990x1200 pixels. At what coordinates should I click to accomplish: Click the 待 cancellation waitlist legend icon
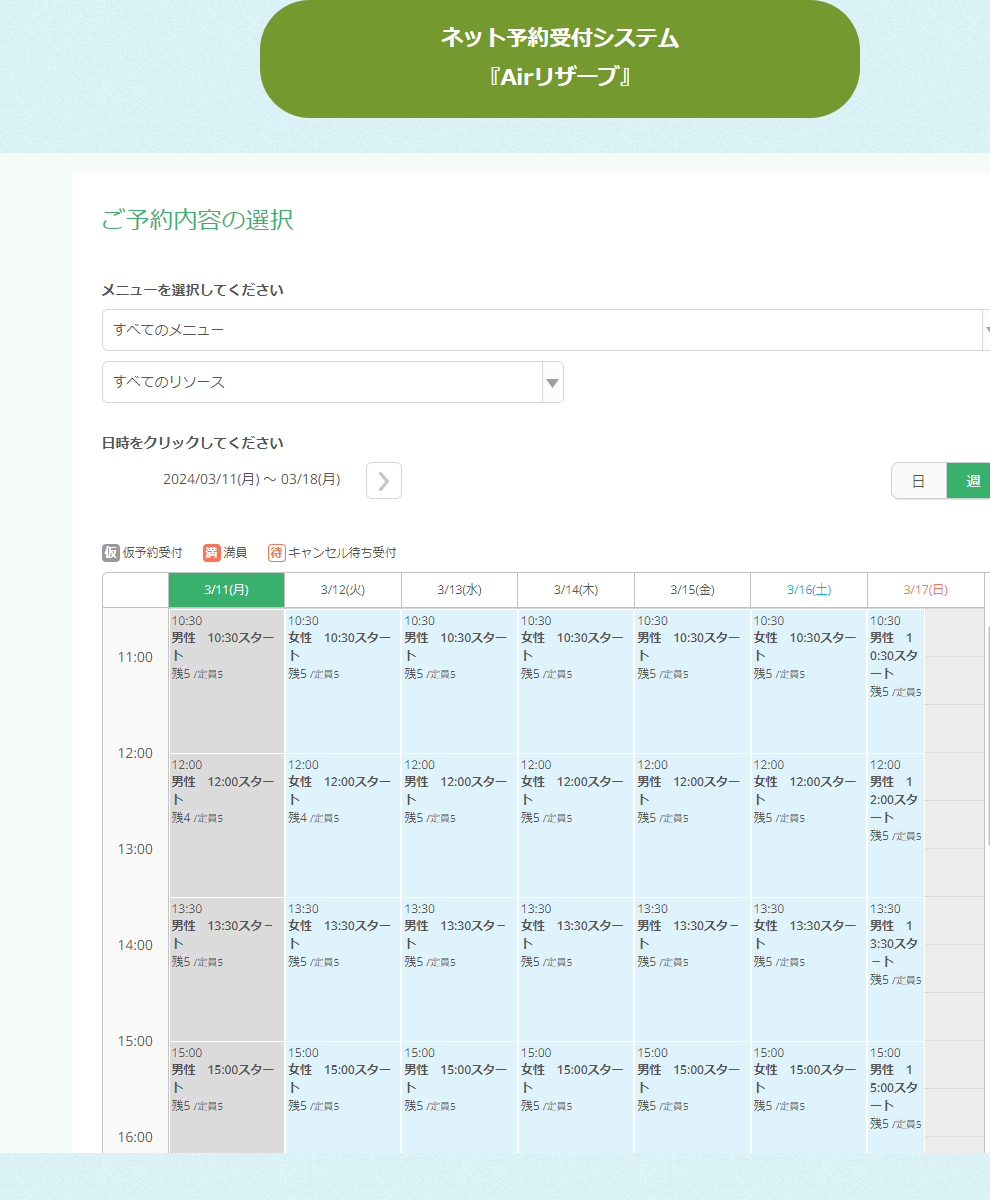277,552
